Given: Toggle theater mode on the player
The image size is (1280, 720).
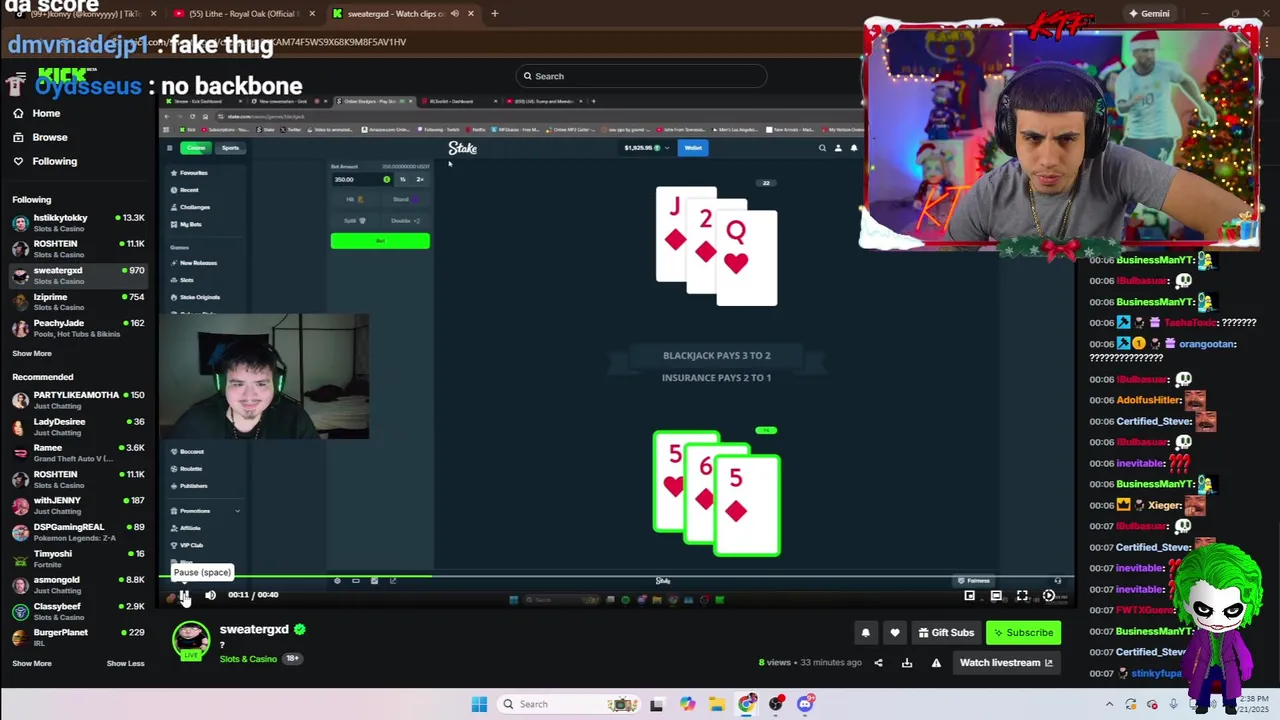Looking at the screenshot, I should [996, 596].
